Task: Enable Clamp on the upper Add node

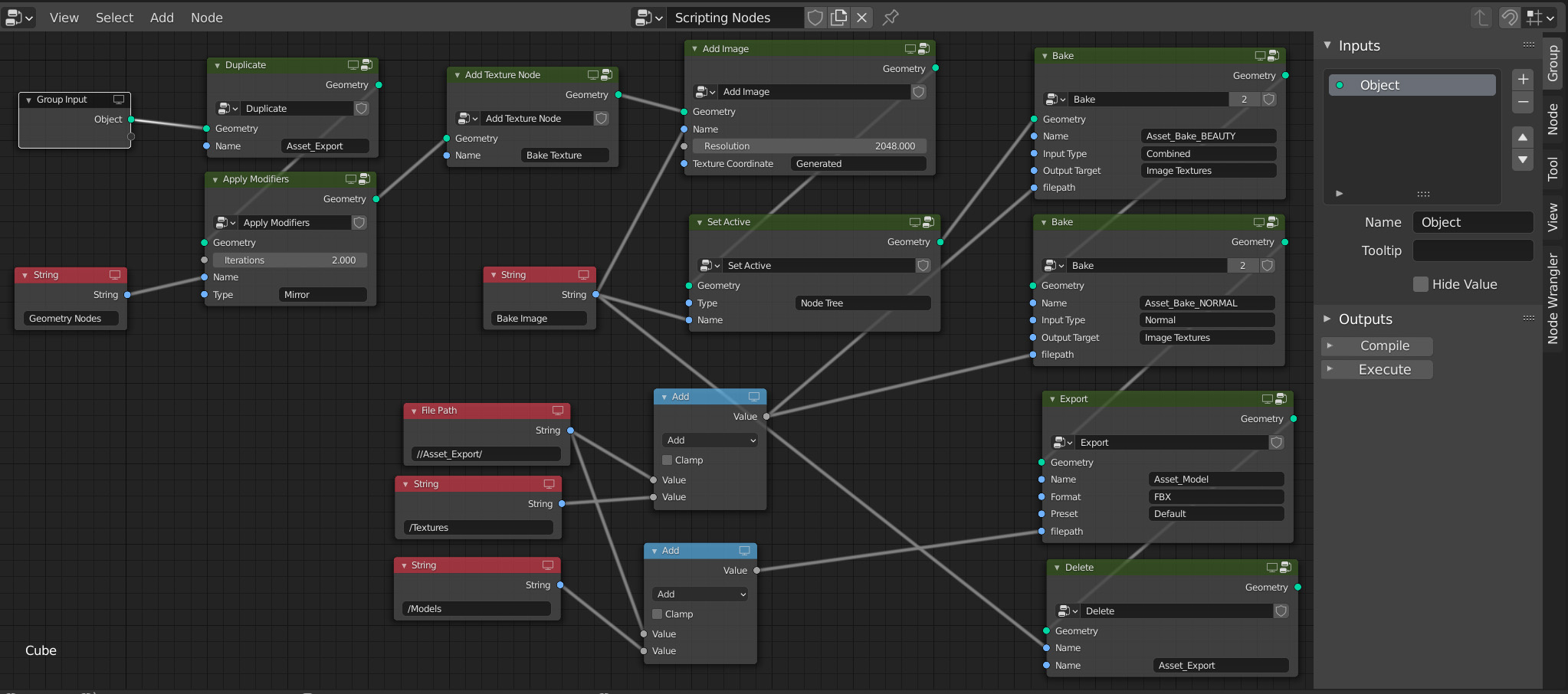Action: pos(668,460)
